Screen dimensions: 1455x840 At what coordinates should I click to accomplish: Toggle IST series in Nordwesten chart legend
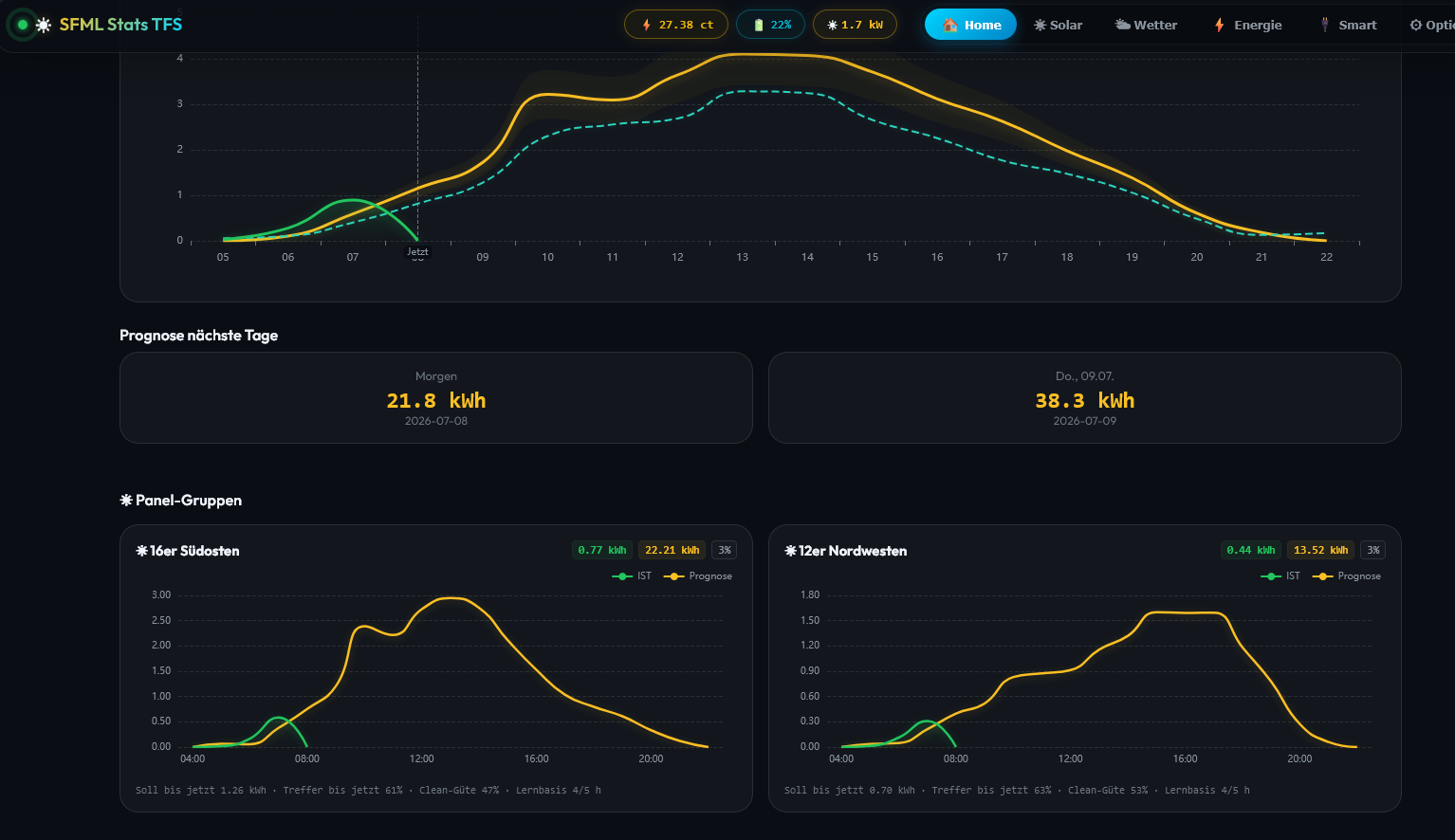pyautogui.click(x=1280, y=575)
